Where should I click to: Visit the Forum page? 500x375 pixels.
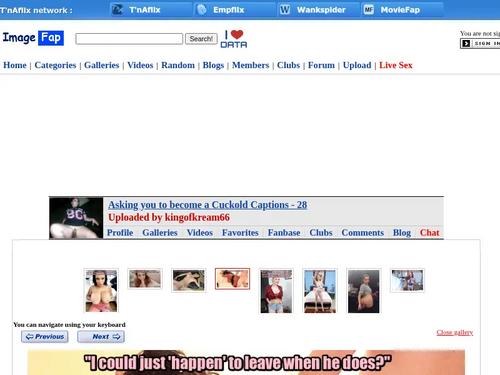pos(321,65)
